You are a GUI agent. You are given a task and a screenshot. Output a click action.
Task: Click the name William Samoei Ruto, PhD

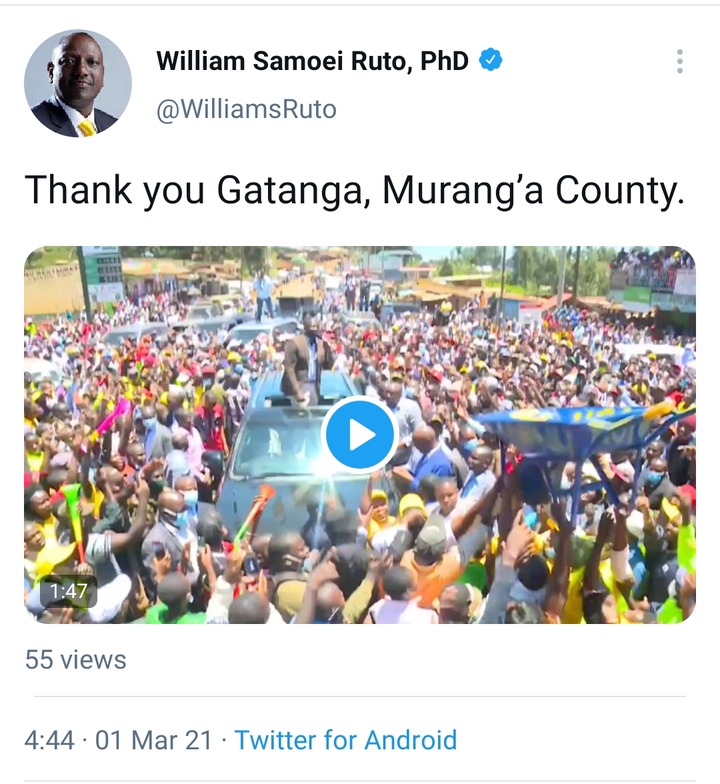(x=312, y=61)
